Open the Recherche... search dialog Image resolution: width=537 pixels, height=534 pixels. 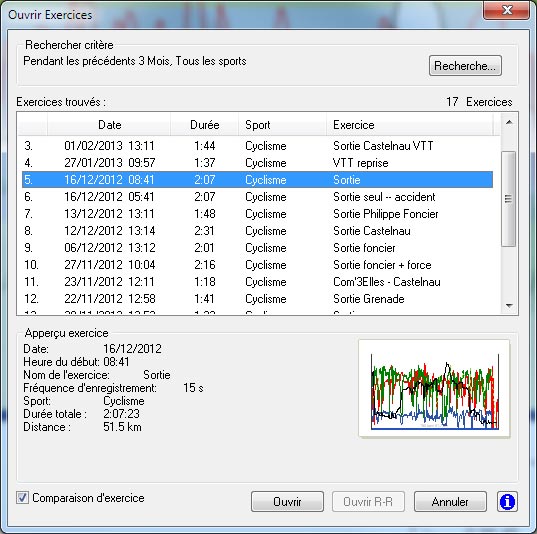pos(465,65)
